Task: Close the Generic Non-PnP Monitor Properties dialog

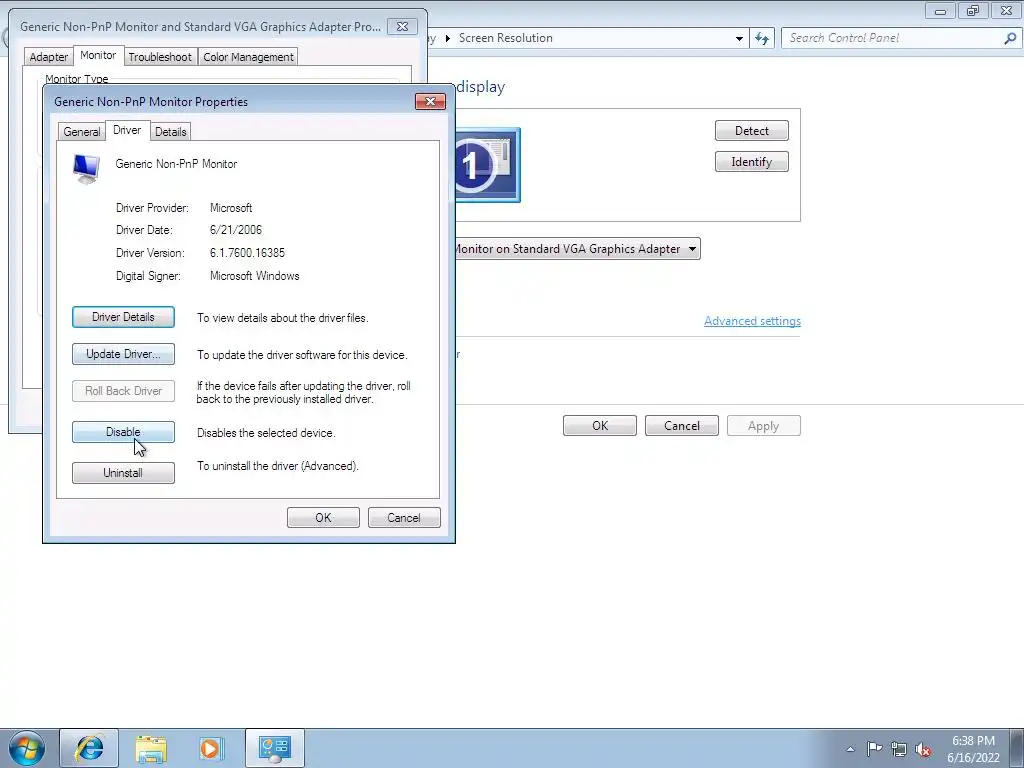Action: click(430, 101)
